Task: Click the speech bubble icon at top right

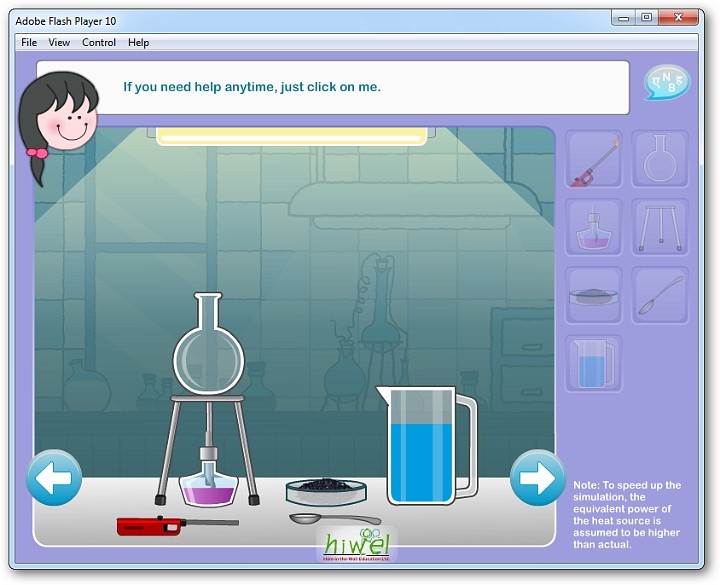Action: point(667,83)
